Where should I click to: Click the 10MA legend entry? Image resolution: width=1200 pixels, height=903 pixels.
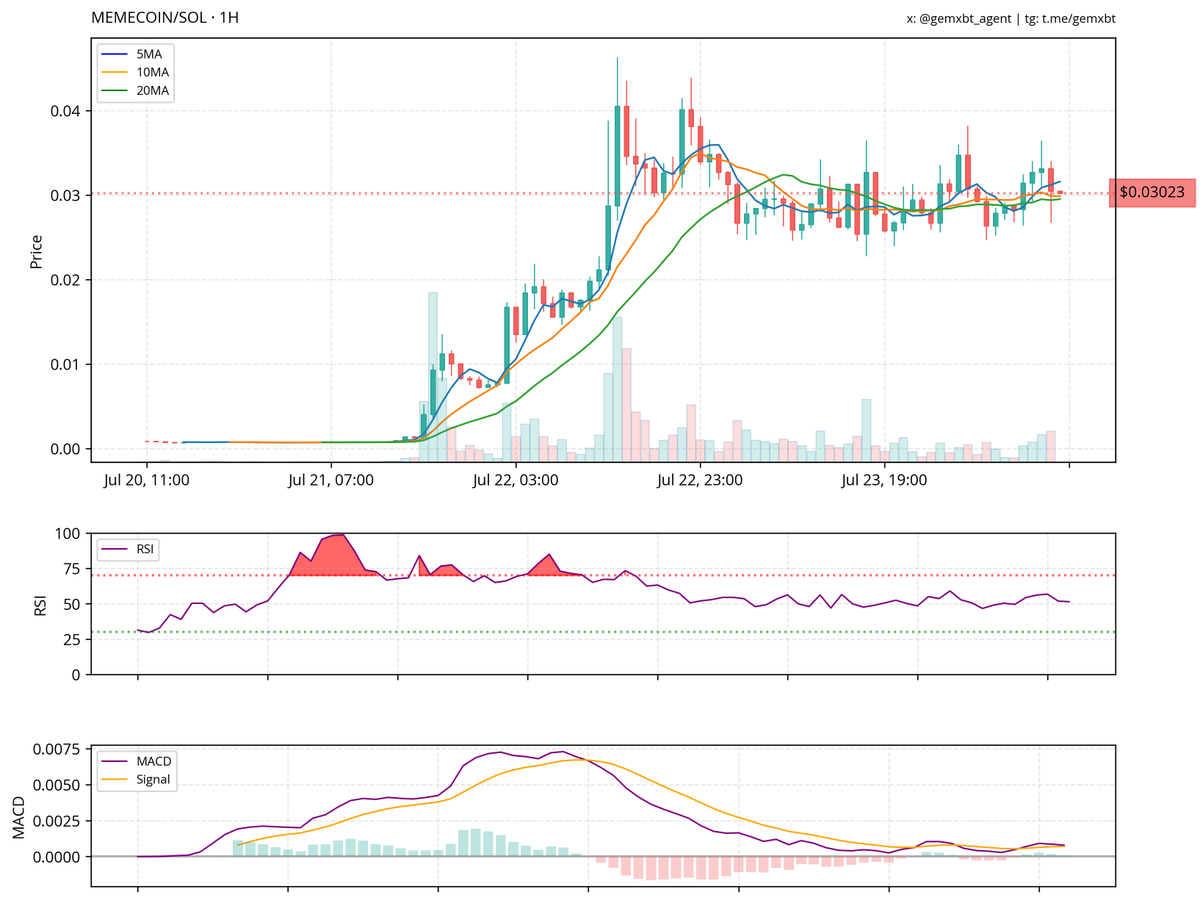(x=137, y=73)
